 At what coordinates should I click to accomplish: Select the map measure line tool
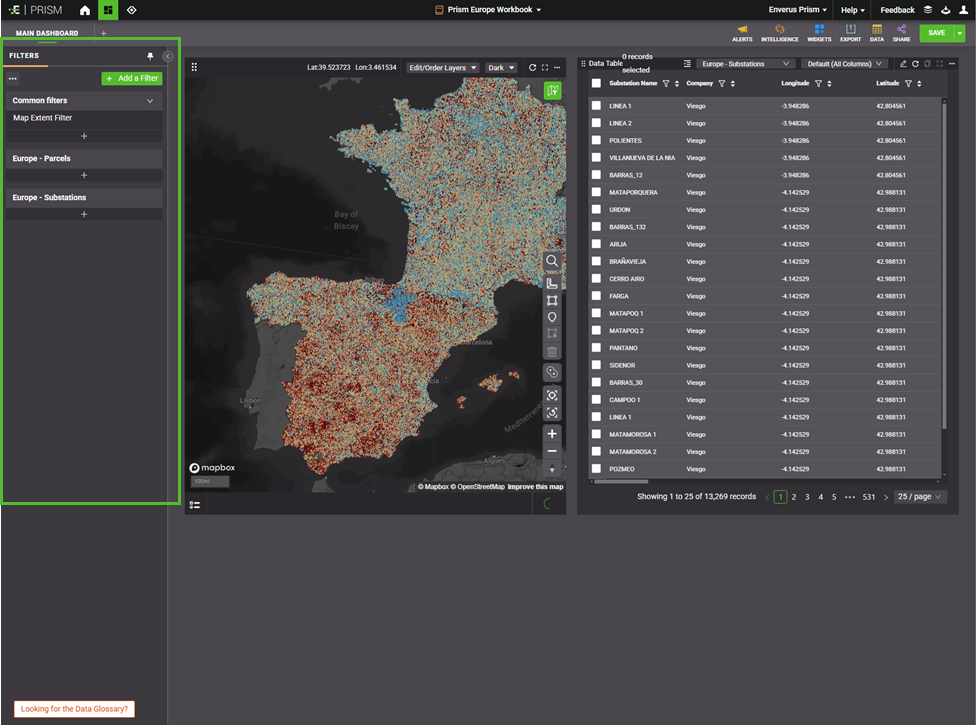[x=551, y=284]
